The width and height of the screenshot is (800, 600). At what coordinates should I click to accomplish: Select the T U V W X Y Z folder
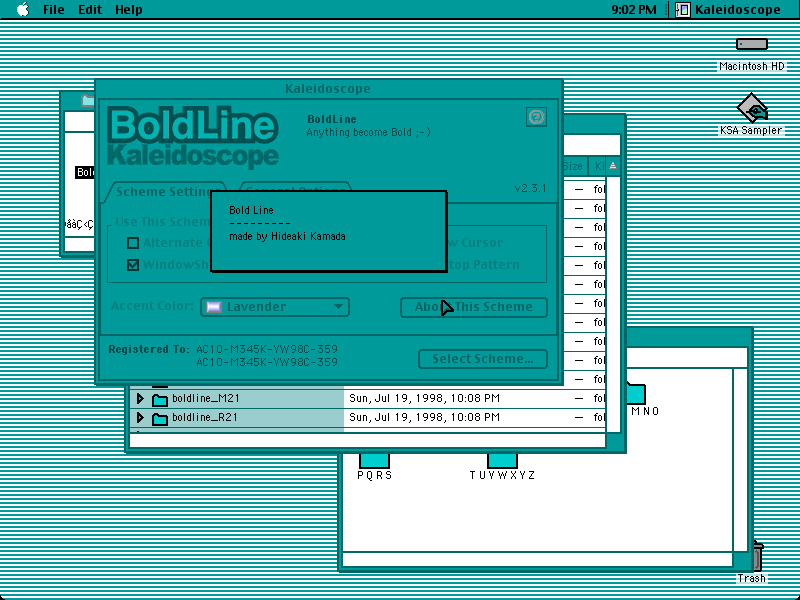coord(503,461)
